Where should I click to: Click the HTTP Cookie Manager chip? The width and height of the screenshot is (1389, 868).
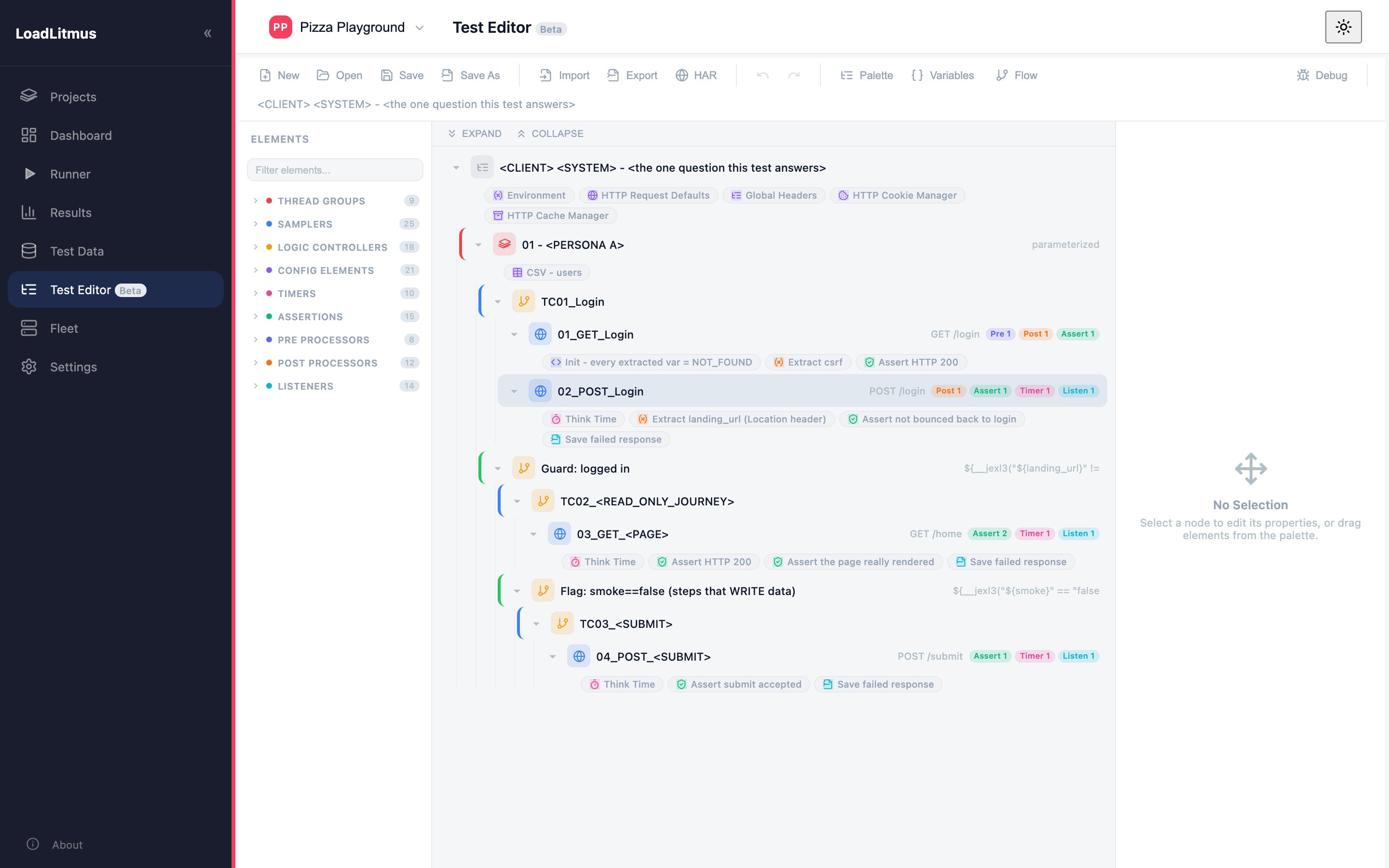click(x=897, y=195)
